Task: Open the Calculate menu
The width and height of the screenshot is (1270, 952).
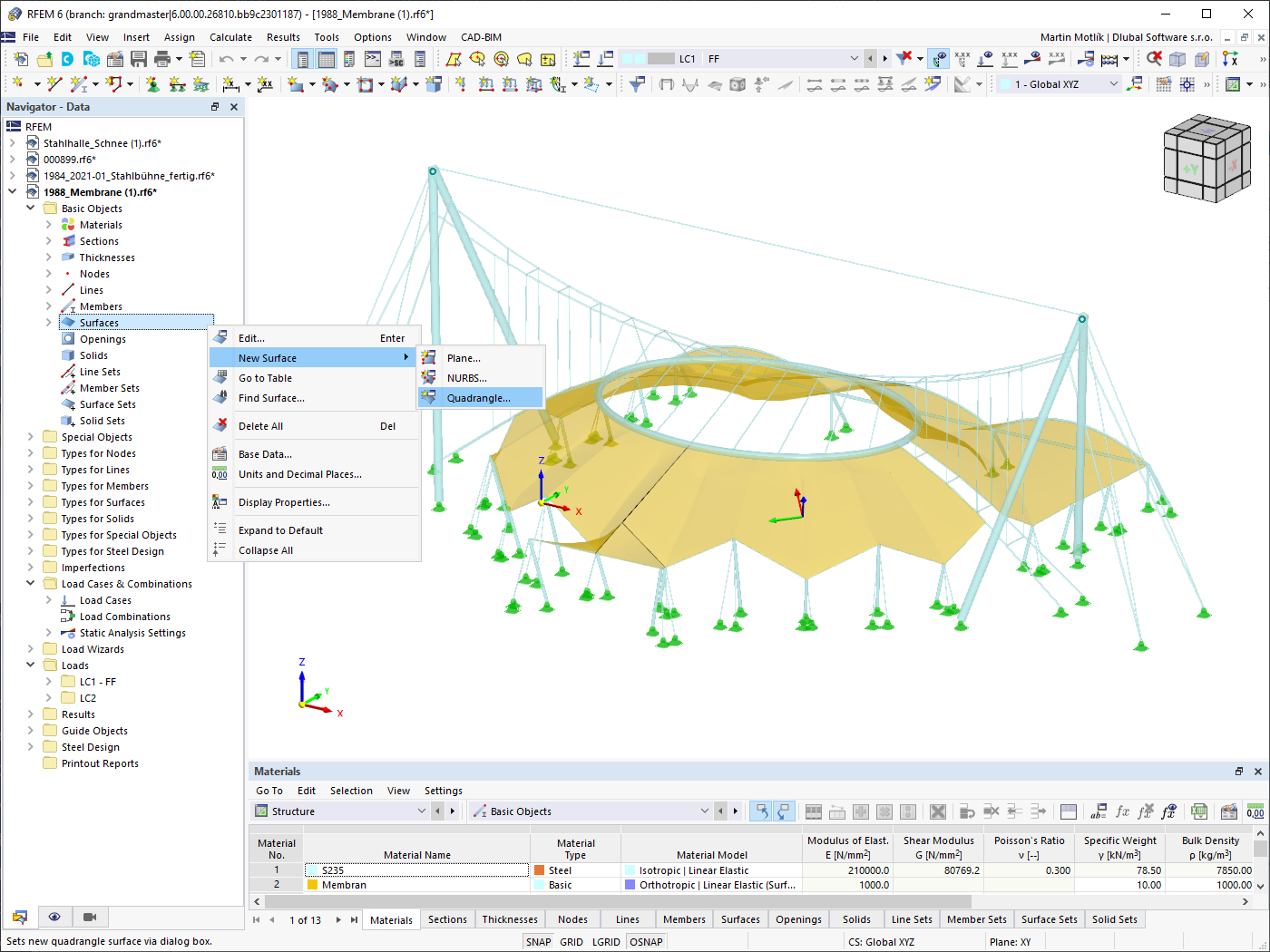Action: [230, 37]
